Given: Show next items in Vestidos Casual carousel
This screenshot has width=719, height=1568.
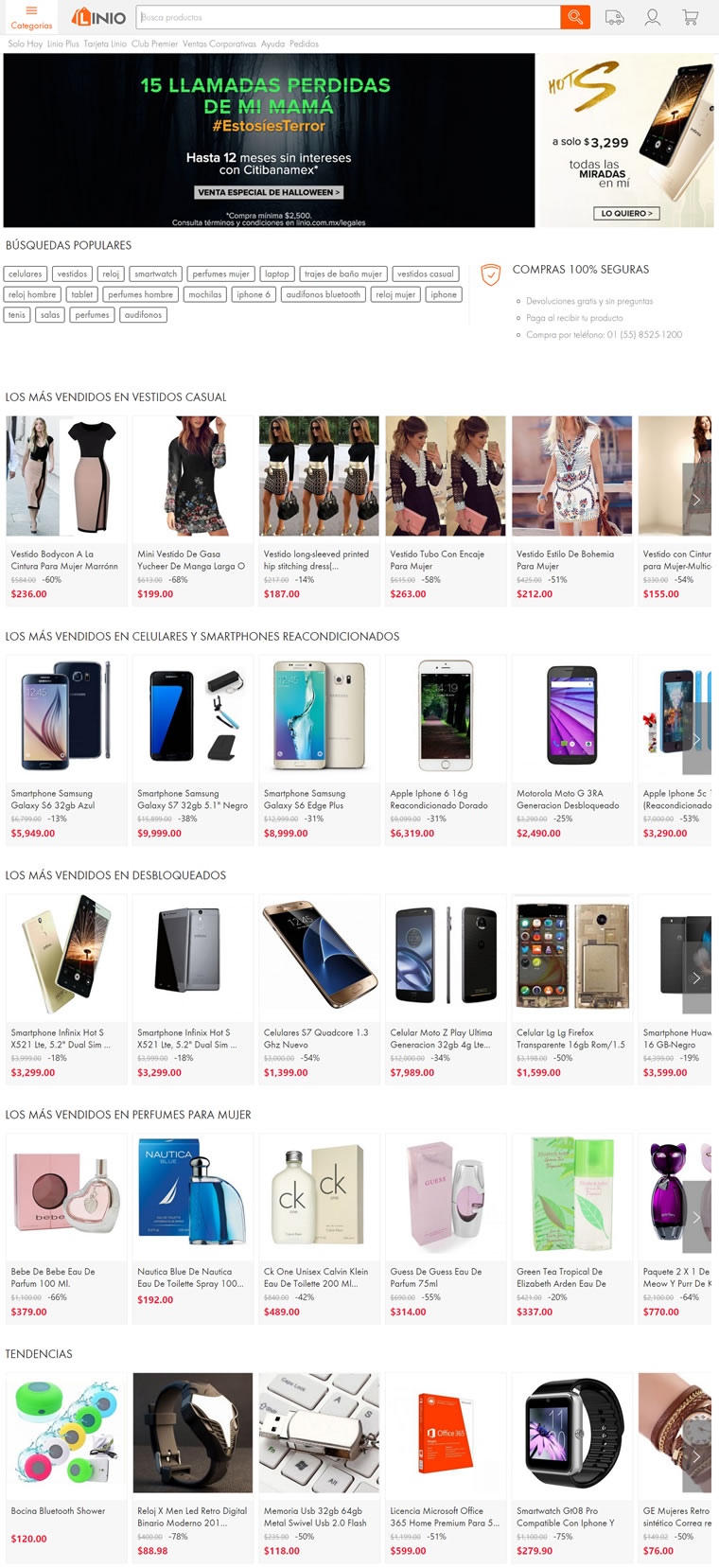Looking at the screenshot, I should click(696, 500).
